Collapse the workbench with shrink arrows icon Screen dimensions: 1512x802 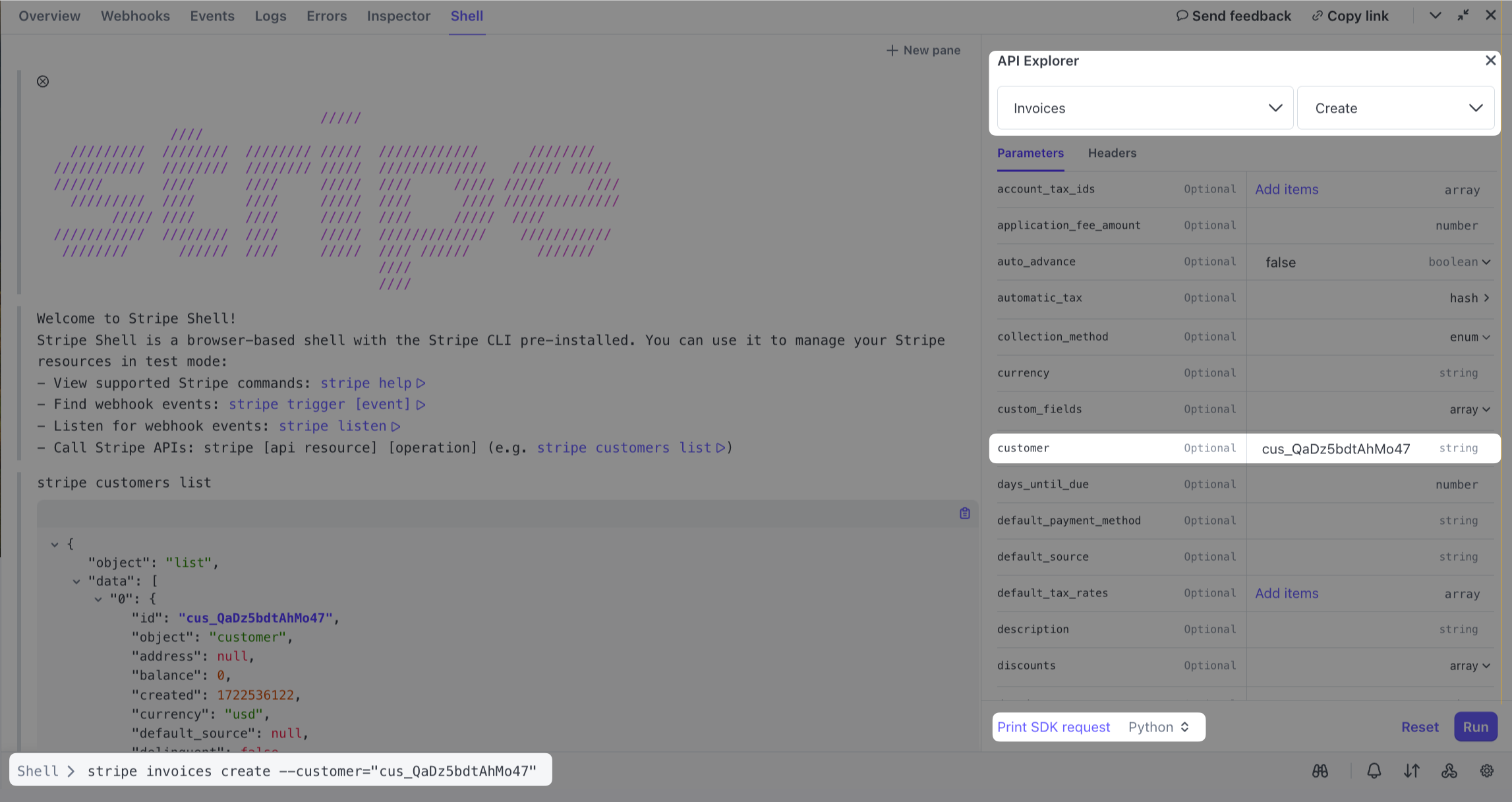pyautogui.click(x=1463, y=15)
